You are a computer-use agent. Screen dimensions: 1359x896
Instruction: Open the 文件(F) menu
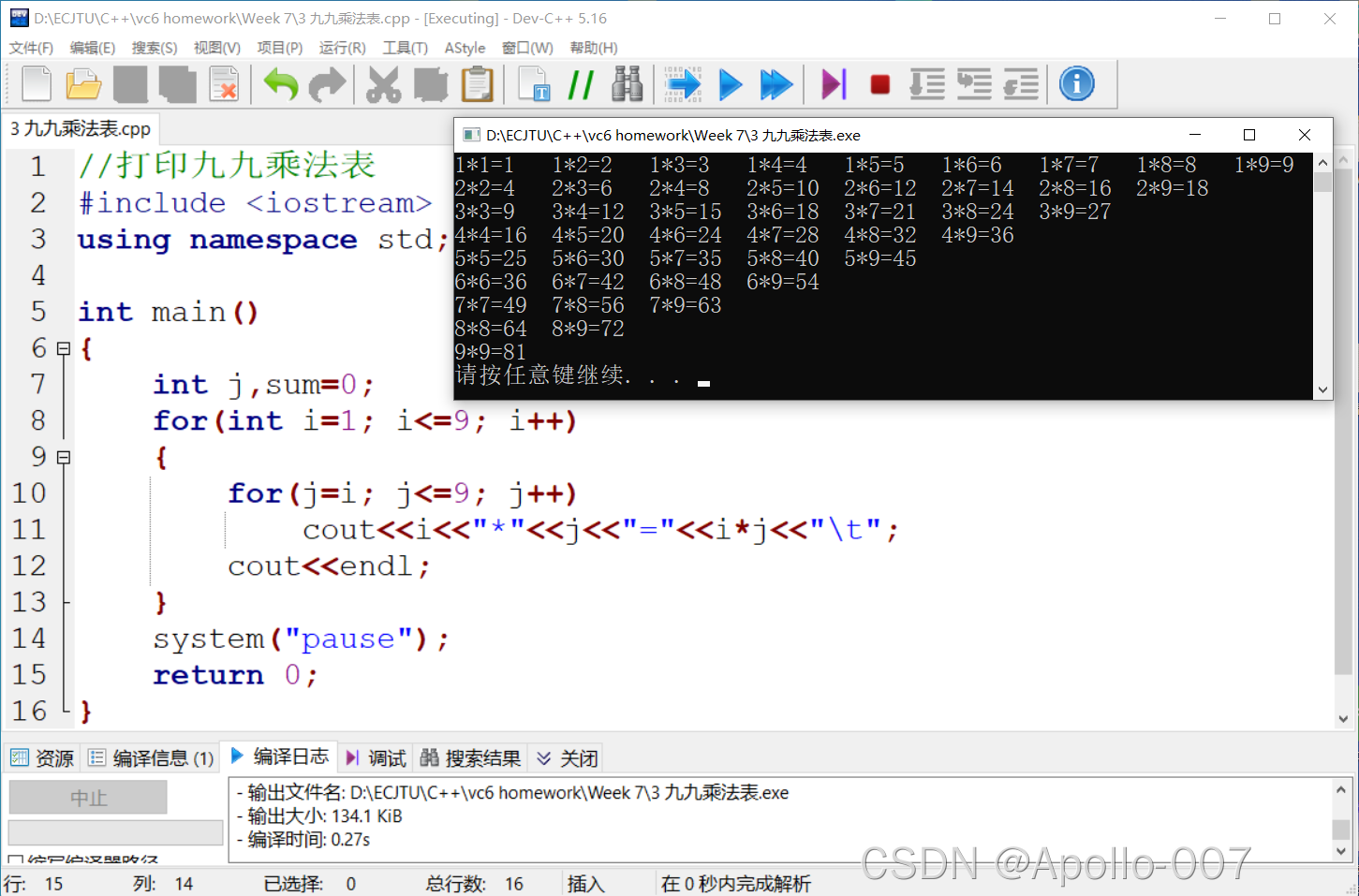pos(31,48)
